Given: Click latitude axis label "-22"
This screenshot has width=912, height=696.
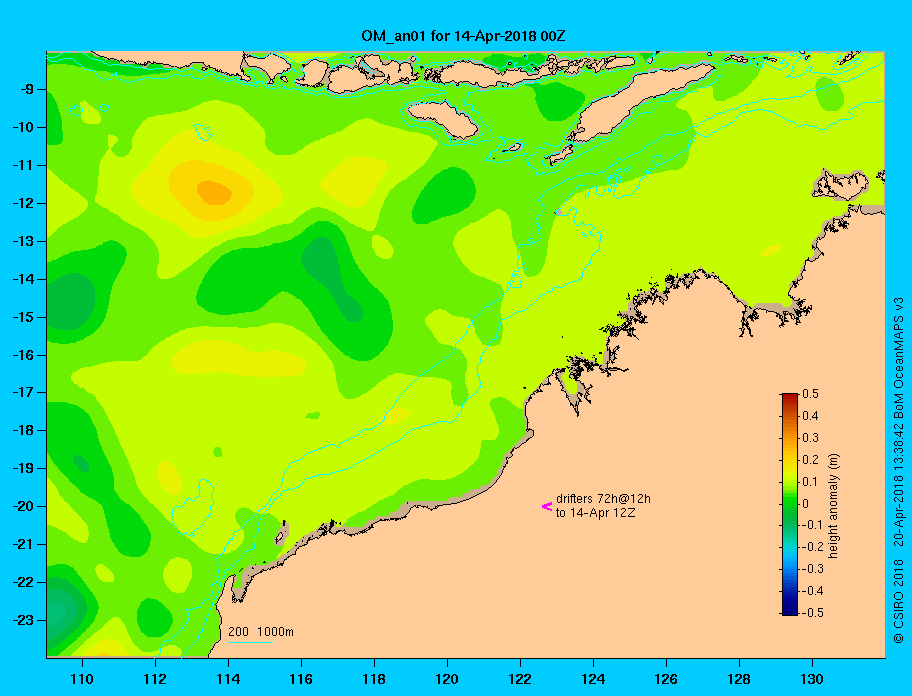Looking at the screenshot, I should coord(23,582).
